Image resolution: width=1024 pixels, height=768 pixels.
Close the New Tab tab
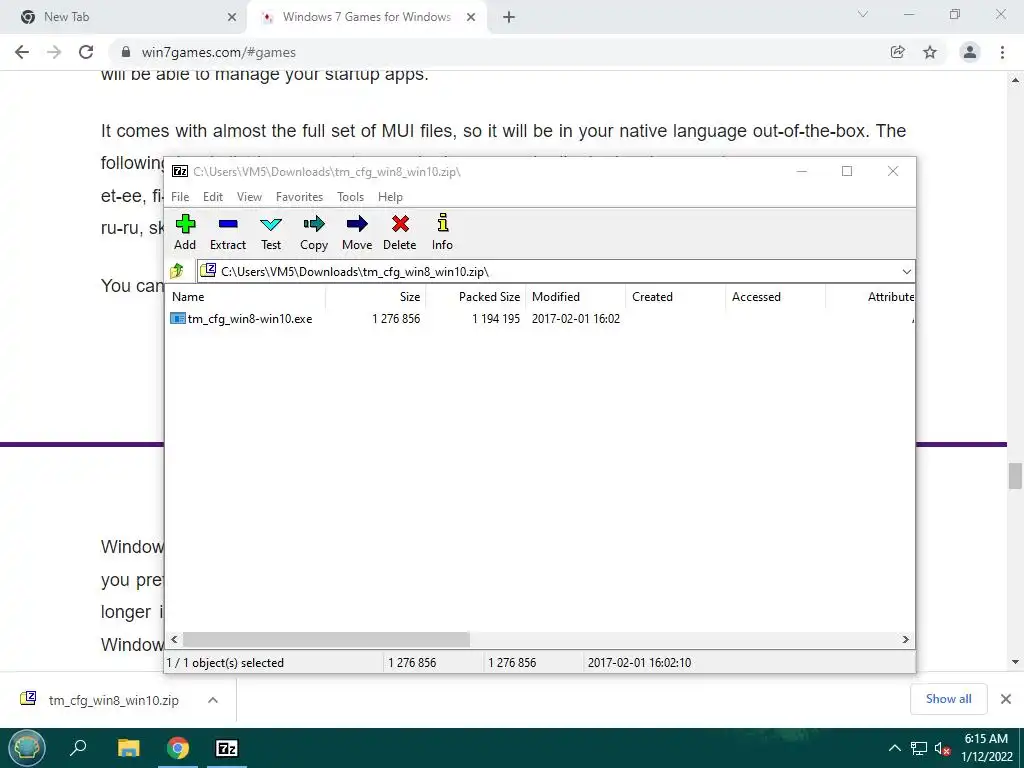click(232, 17)
